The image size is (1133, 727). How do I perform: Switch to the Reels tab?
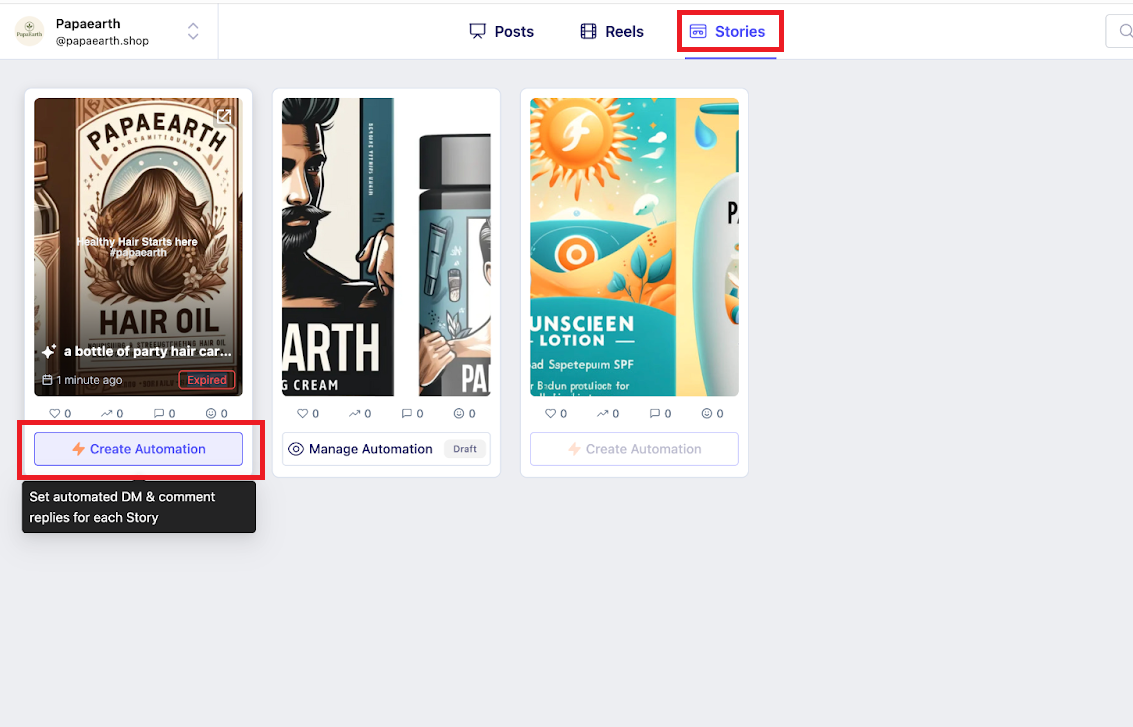pyautogui.click(x=611, y=32)
